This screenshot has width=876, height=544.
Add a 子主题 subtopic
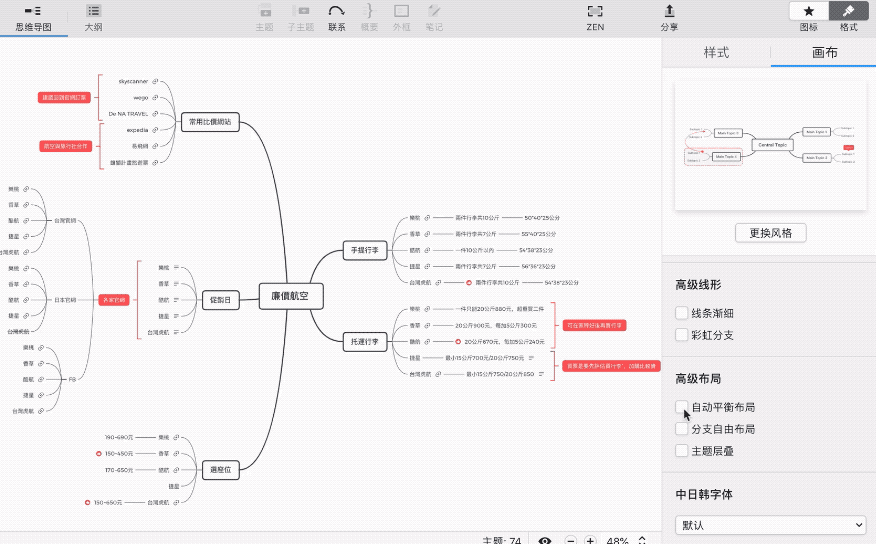pyautogui.click(x=301, y=17)
